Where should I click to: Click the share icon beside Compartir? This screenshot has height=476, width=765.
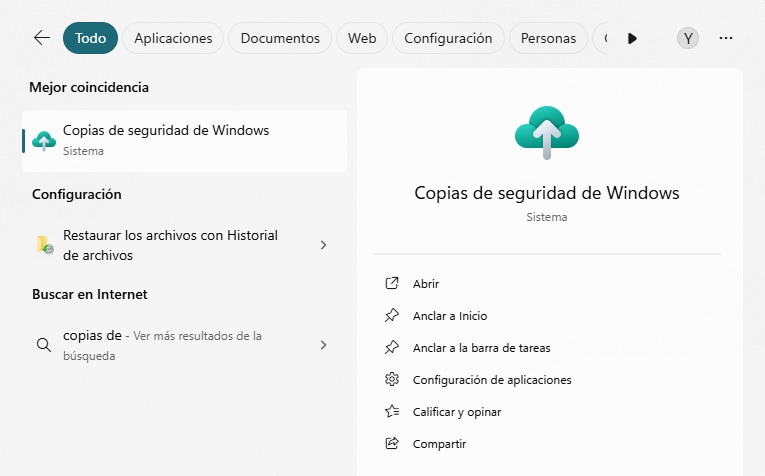click(392, 443)
